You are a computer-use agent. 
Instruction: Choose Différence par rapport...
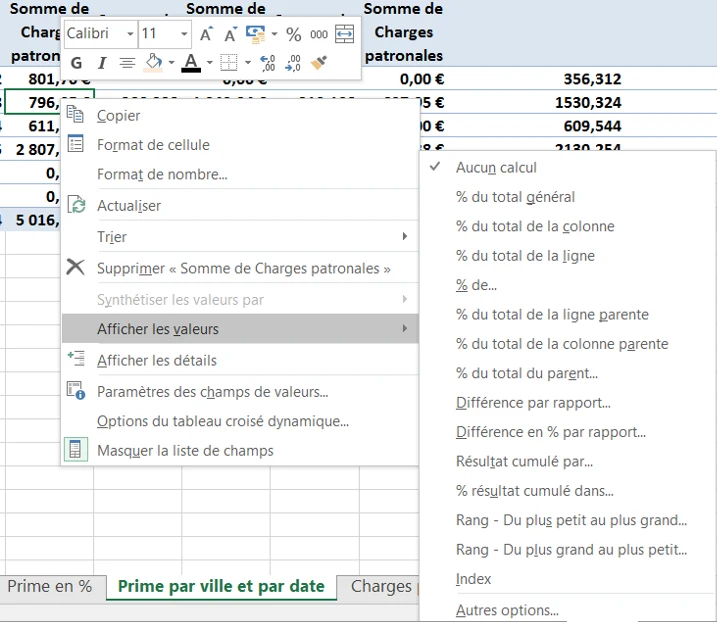568,402
